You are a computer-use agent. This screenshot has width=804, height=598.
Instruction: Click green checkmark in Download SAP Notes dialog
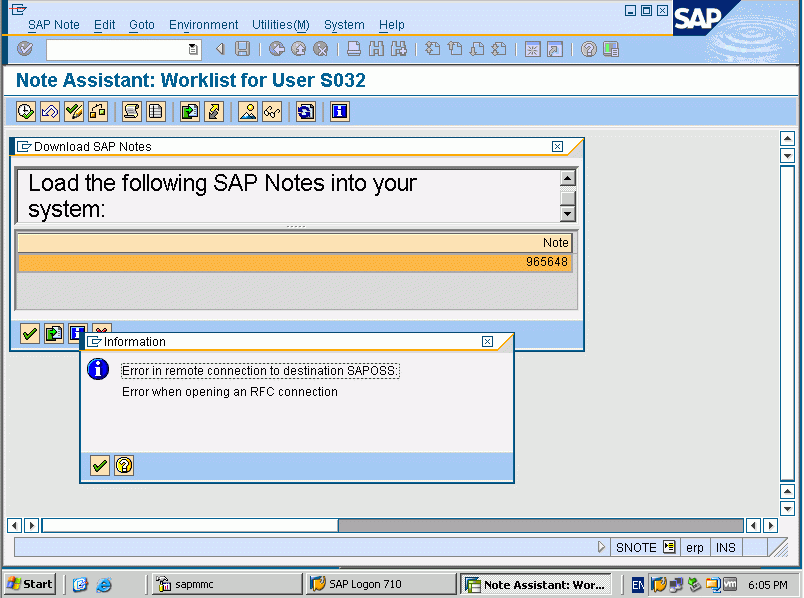click(x=30, y=334)
